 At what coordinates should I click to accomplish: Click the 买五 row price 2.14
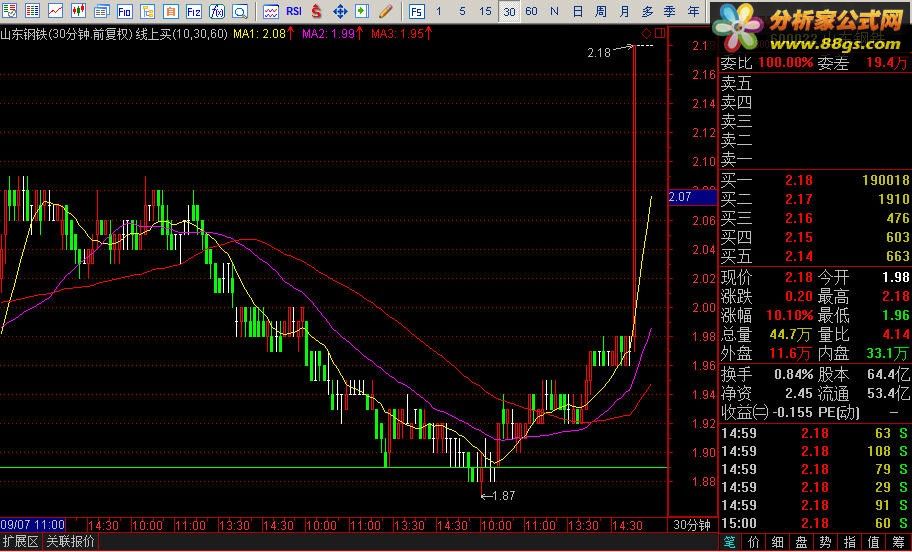click(799, 256)
